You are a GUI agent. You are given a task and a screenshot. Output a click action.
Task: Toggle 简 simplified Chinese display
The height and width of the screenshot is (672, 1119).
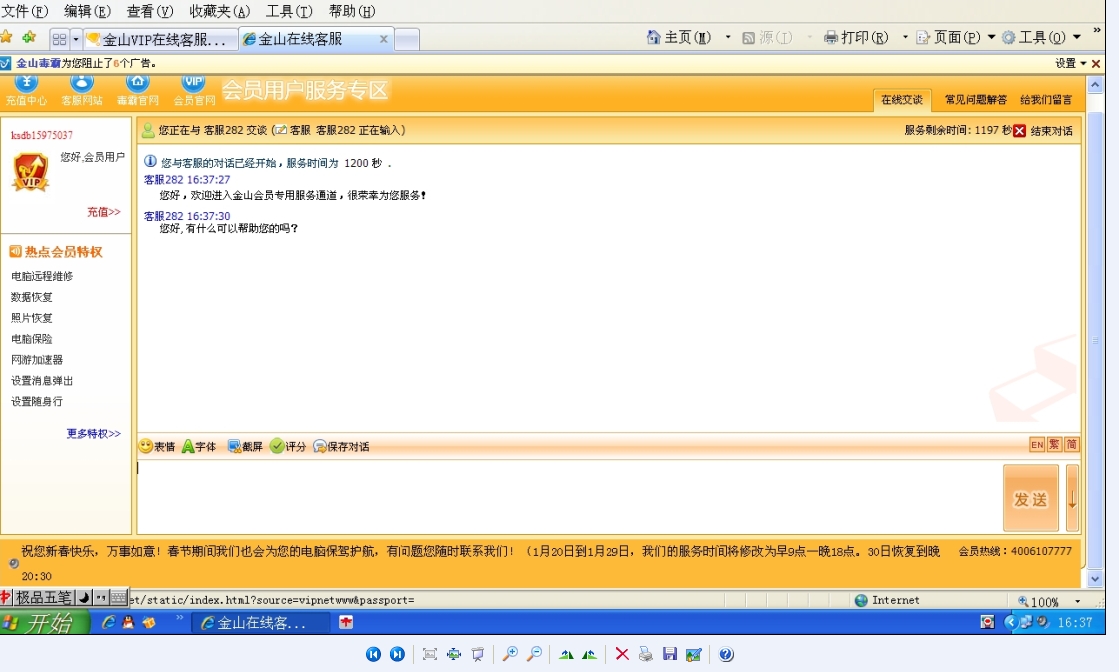click(1071, 445)
